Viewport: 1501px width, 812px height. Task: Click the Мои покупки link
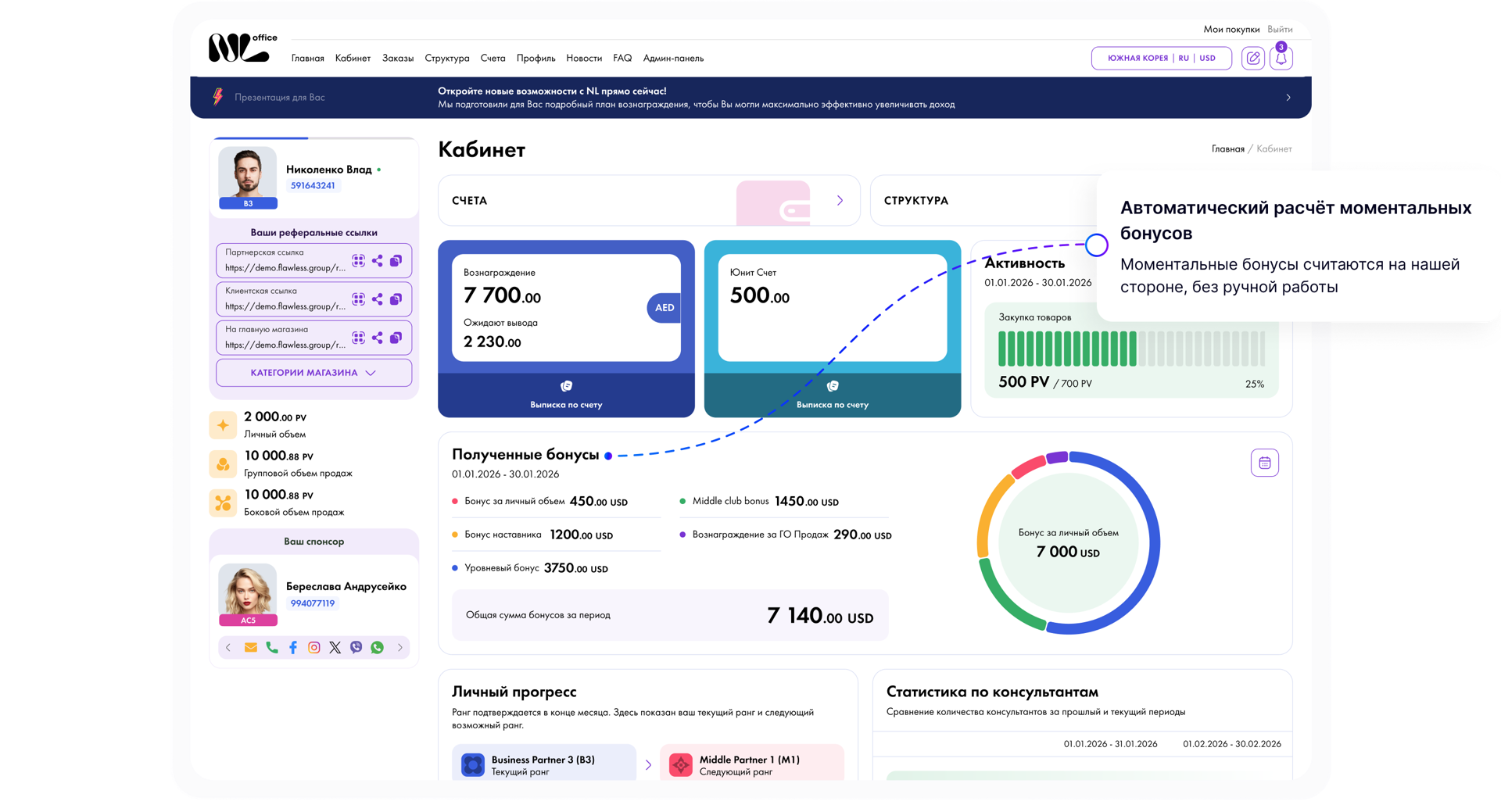click(1231, 30)
